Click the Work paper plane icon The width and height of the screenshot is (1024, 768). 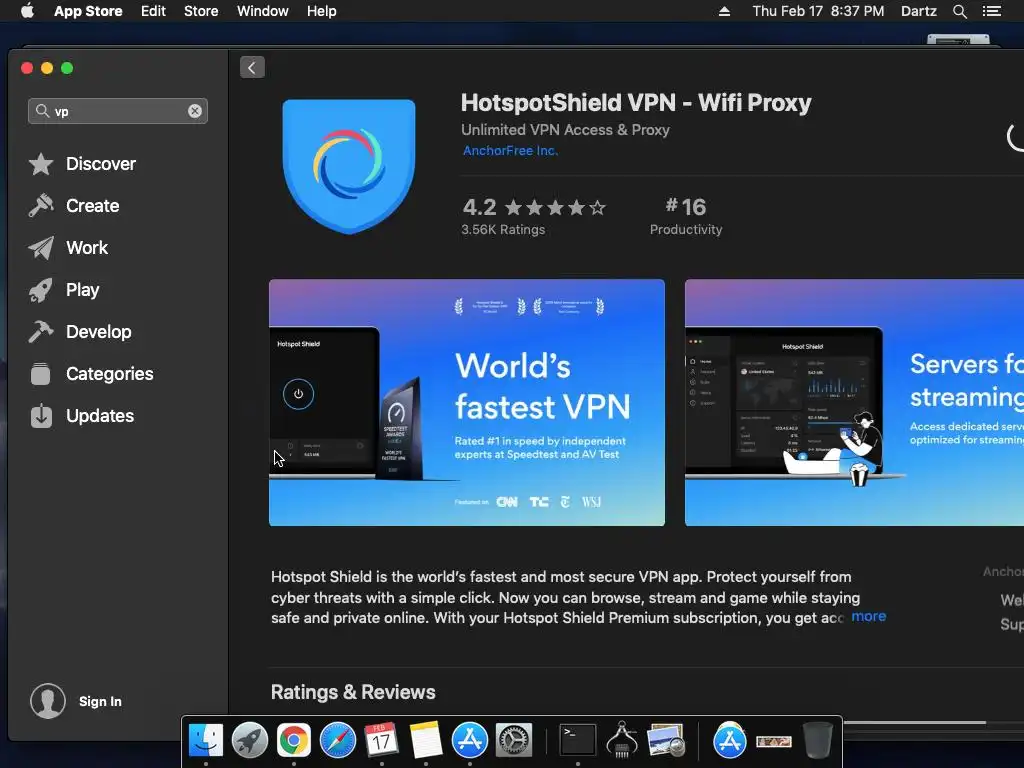(41, 248)
